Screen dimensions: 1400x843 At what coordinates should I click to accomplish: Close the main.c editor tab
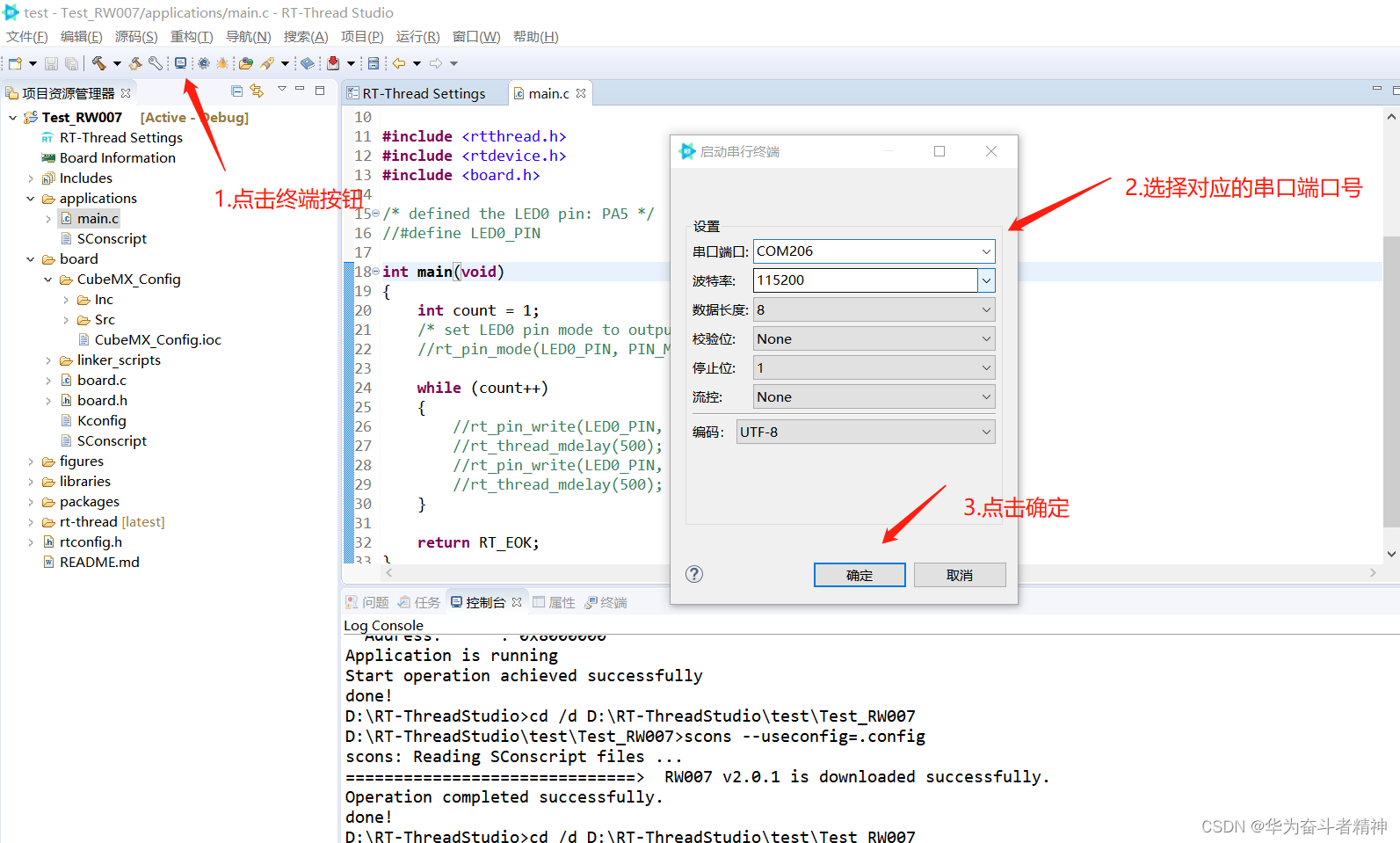(x=581, y=93)
